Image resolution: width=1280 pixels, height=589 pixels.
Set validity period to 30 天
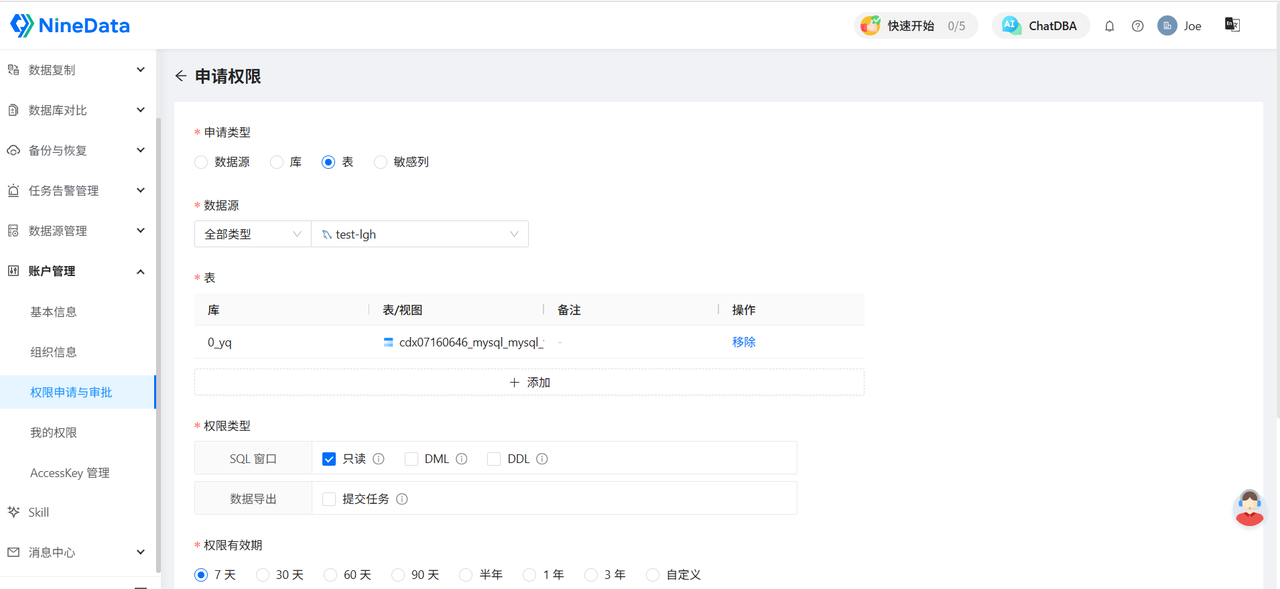coord(263,575)
